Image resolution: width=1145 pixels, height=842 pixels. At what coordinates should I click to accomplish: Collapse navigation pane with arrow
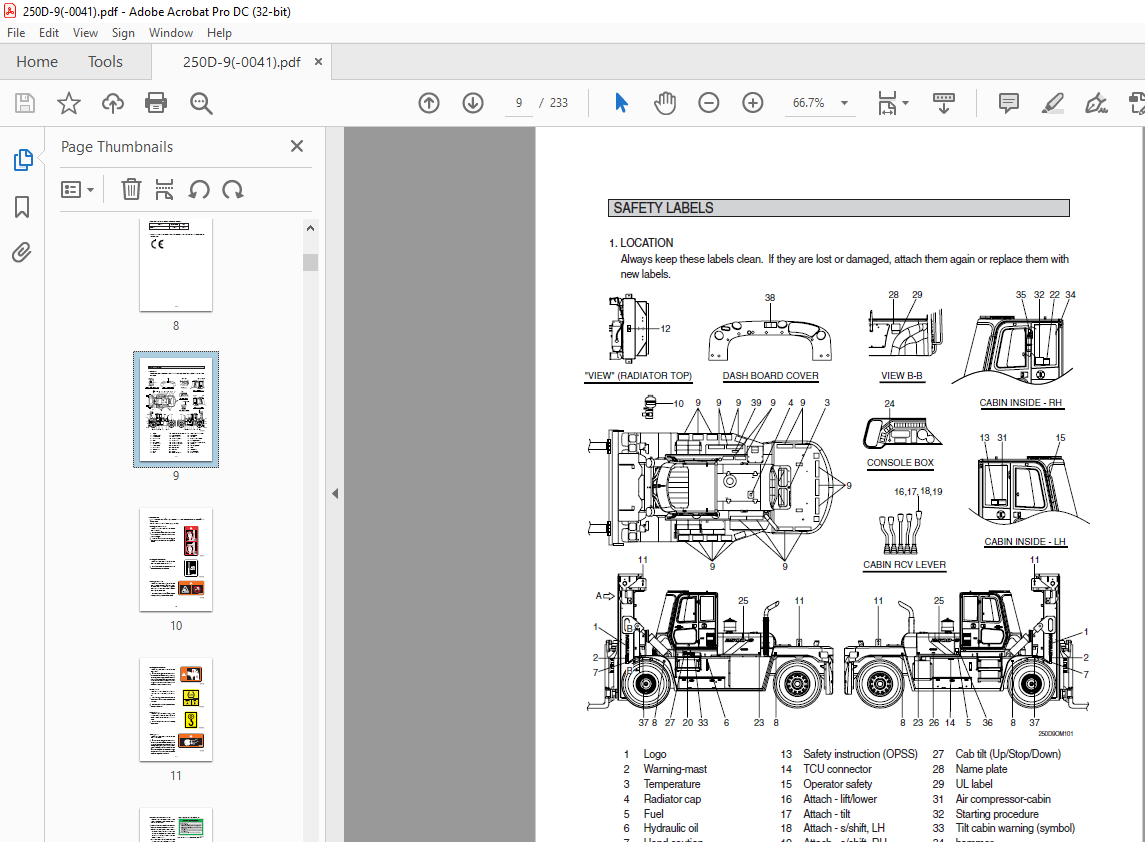335,494
